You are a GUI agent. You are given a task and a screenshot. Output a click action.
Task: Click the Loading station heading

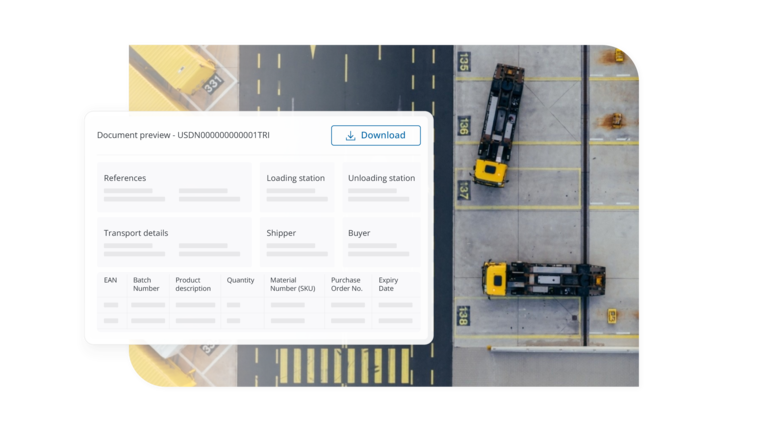coord(295,178)
